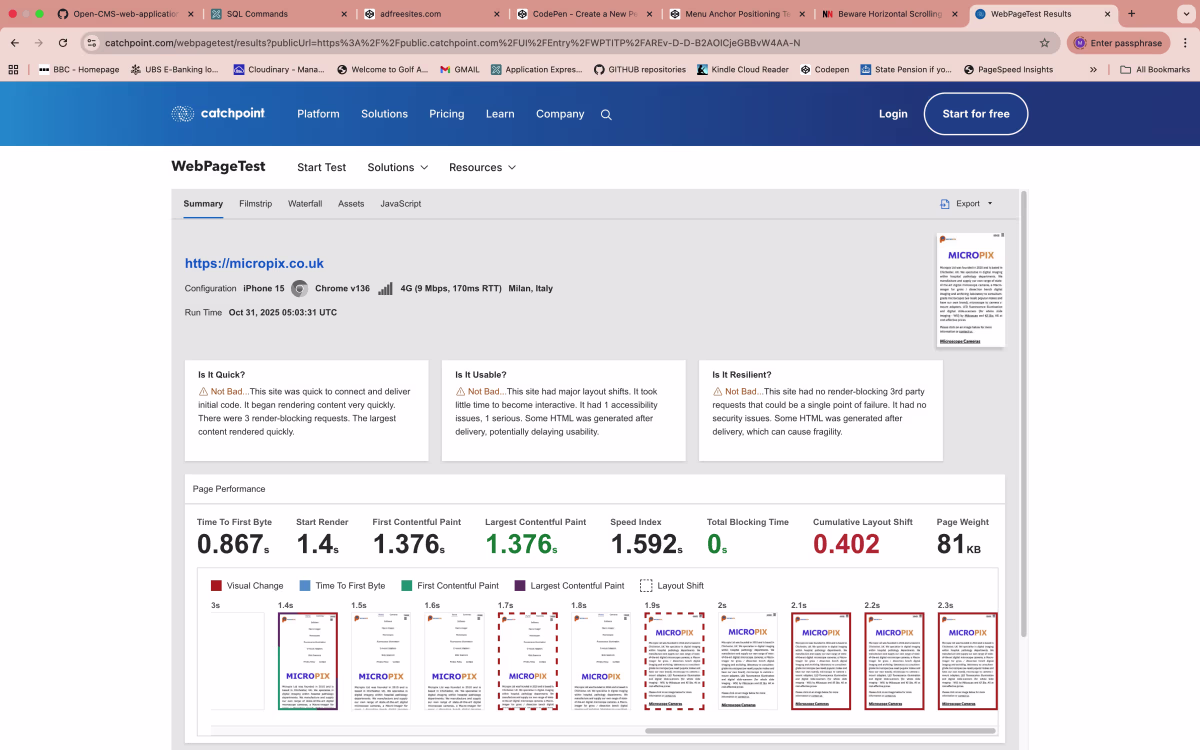This screenshot has height=750, width=1200.
Task: Click the 4G network signal bars icon
Action: point(385,287)
